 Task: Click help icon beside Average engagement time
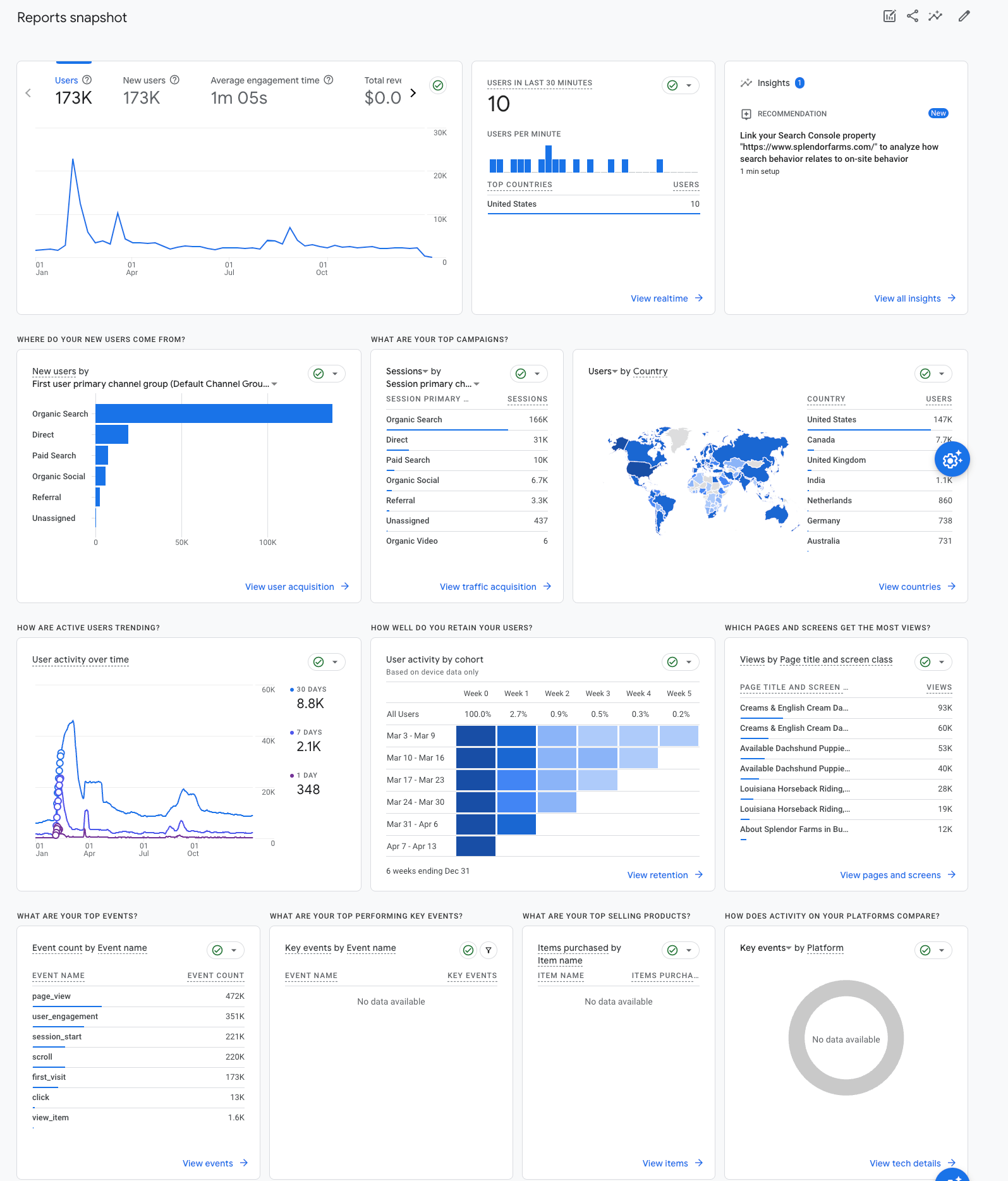point(329,80)
